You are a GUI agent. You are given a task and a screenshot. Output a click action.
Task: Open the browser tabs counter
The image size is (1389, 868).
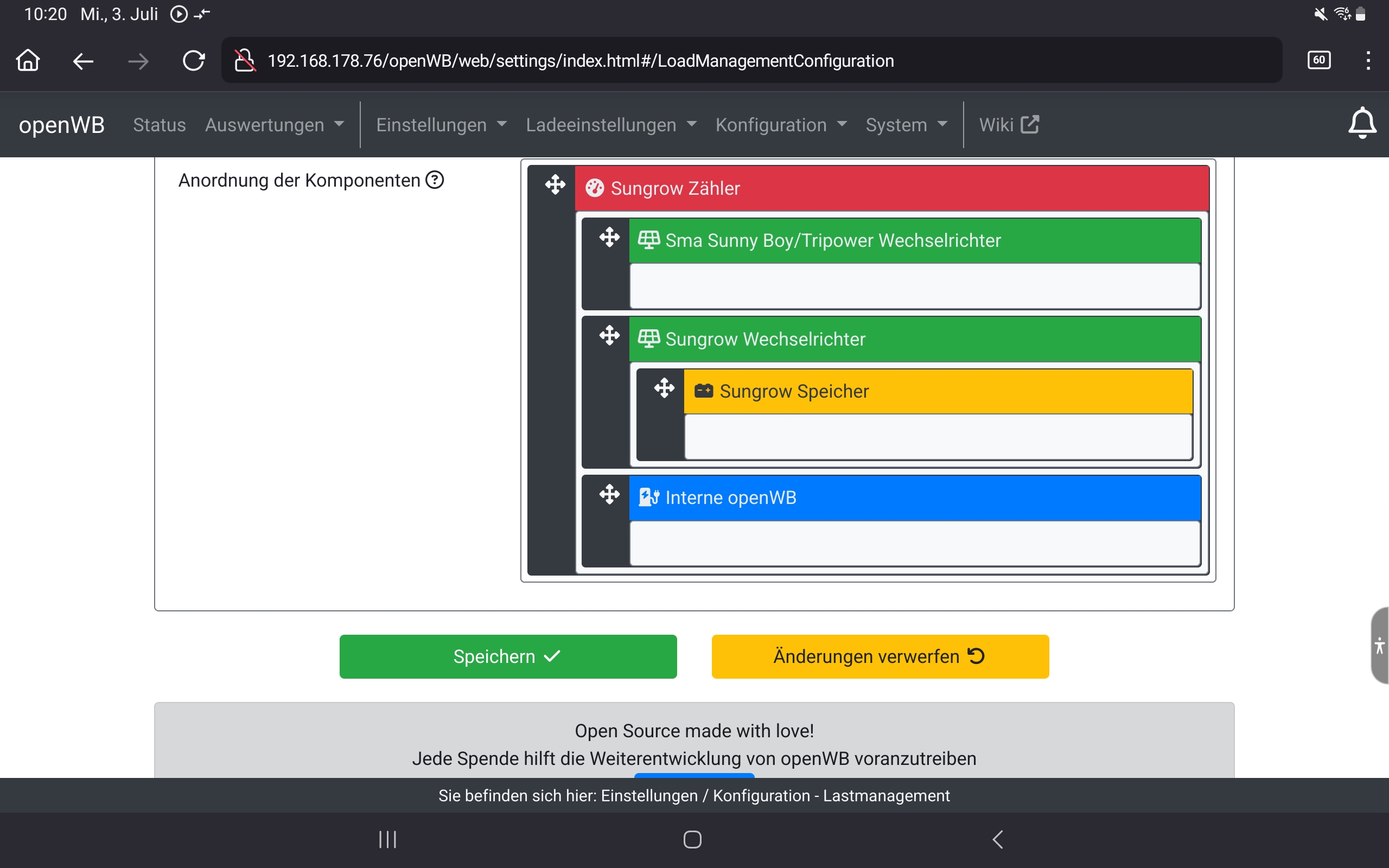(1318, 60)
